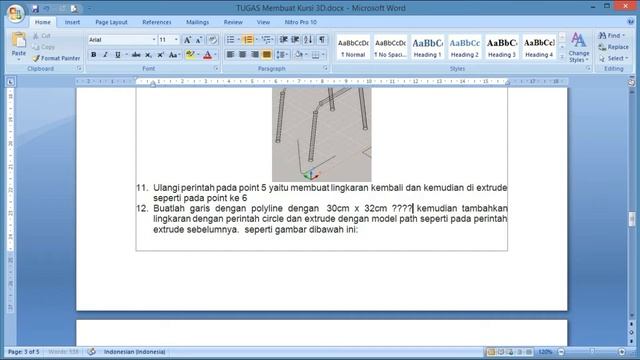Open the Review tab
The height and width of the screenshot is (360, 640).
(233, 22)
